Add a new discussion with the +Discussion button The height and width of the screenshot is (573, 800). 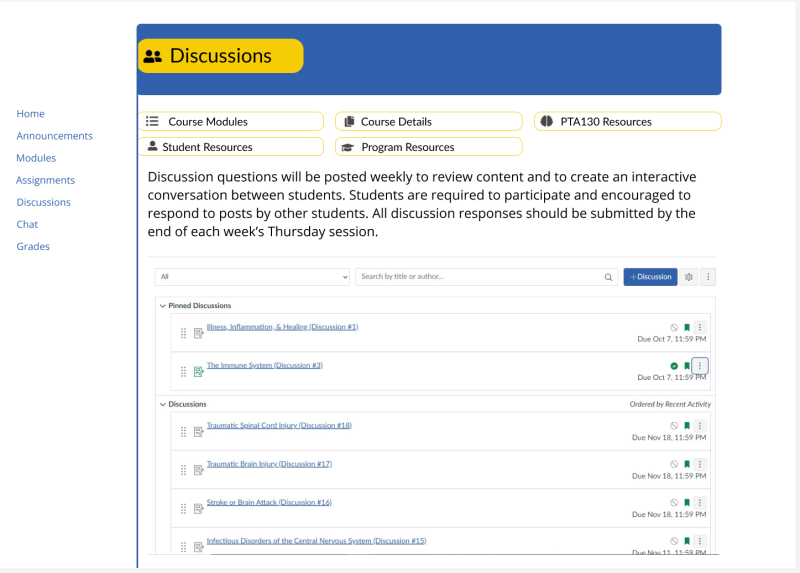coord(650,277)
